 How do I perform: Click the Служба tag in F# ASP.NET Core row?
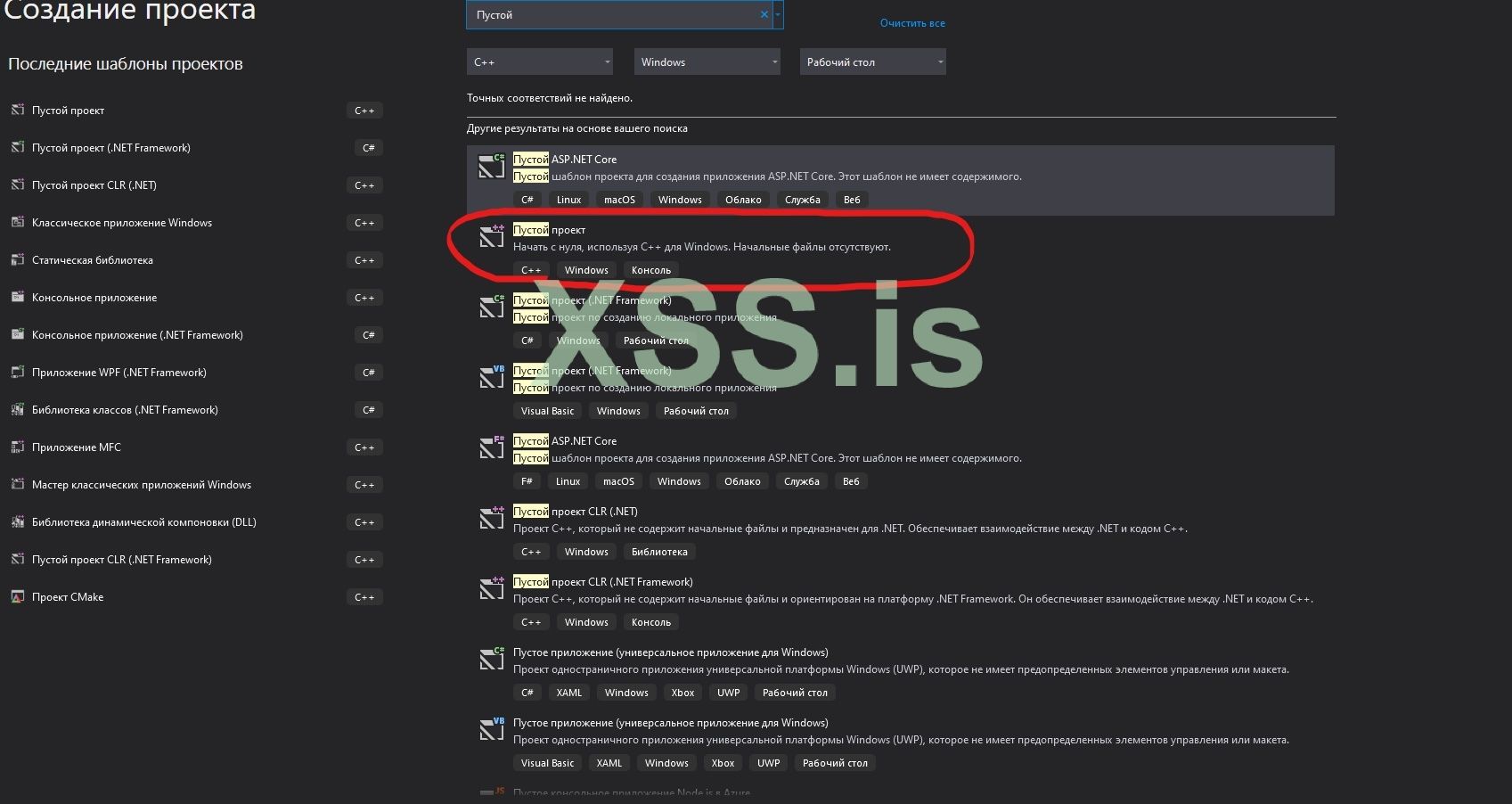[802, 481]
